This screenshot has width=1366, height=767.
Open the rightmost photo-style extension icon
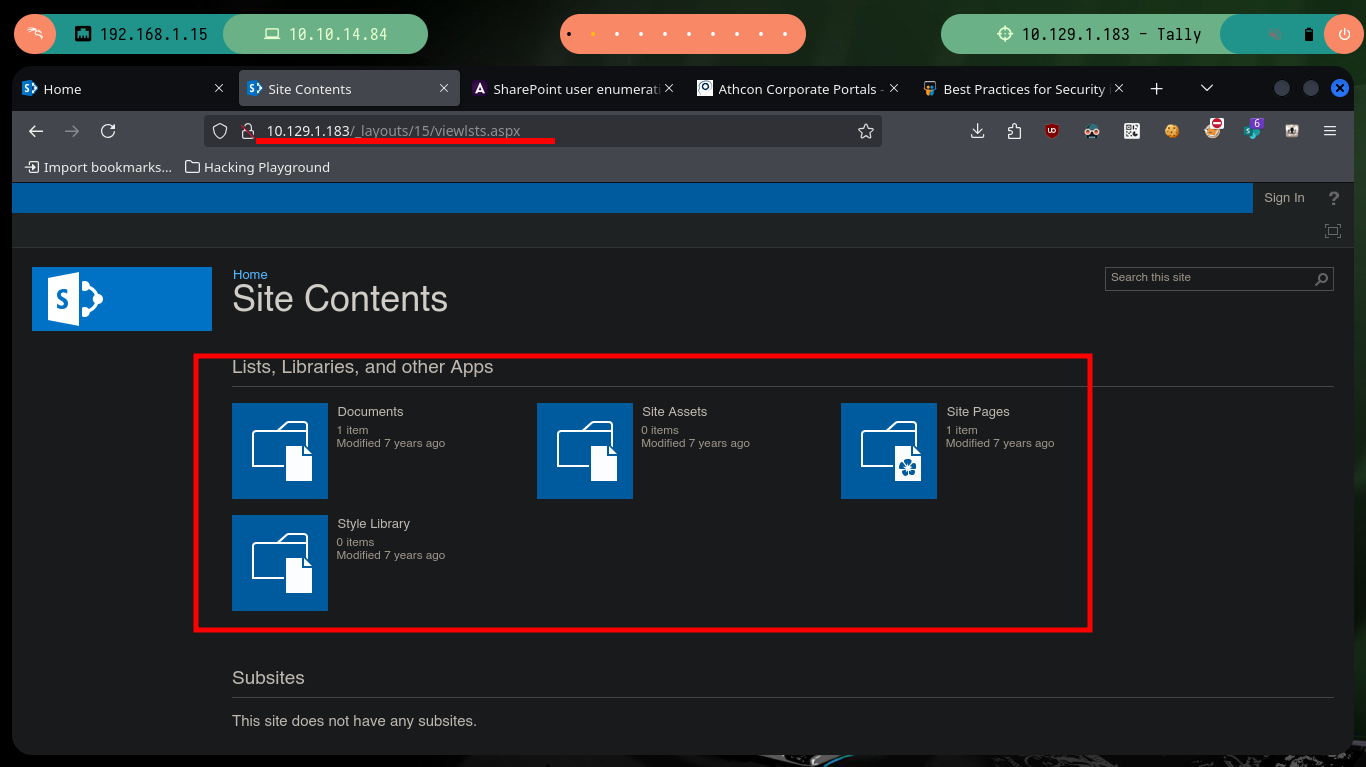point(1292,131)
